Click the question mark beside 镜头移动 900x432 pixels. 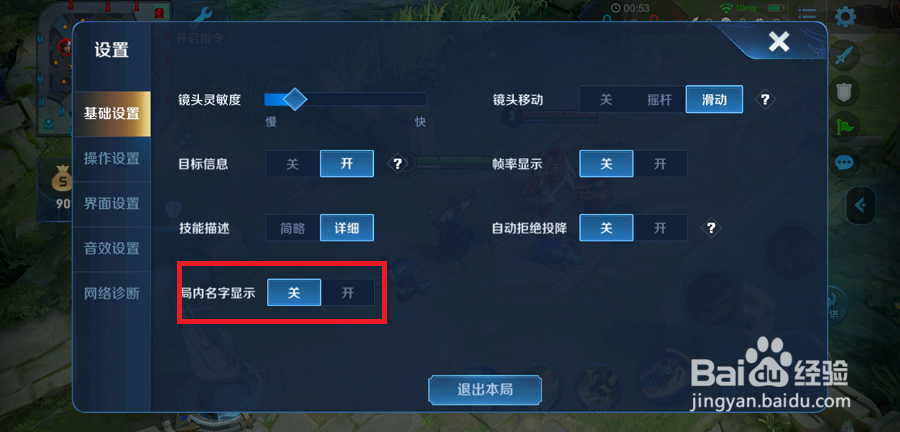[765, 100]
